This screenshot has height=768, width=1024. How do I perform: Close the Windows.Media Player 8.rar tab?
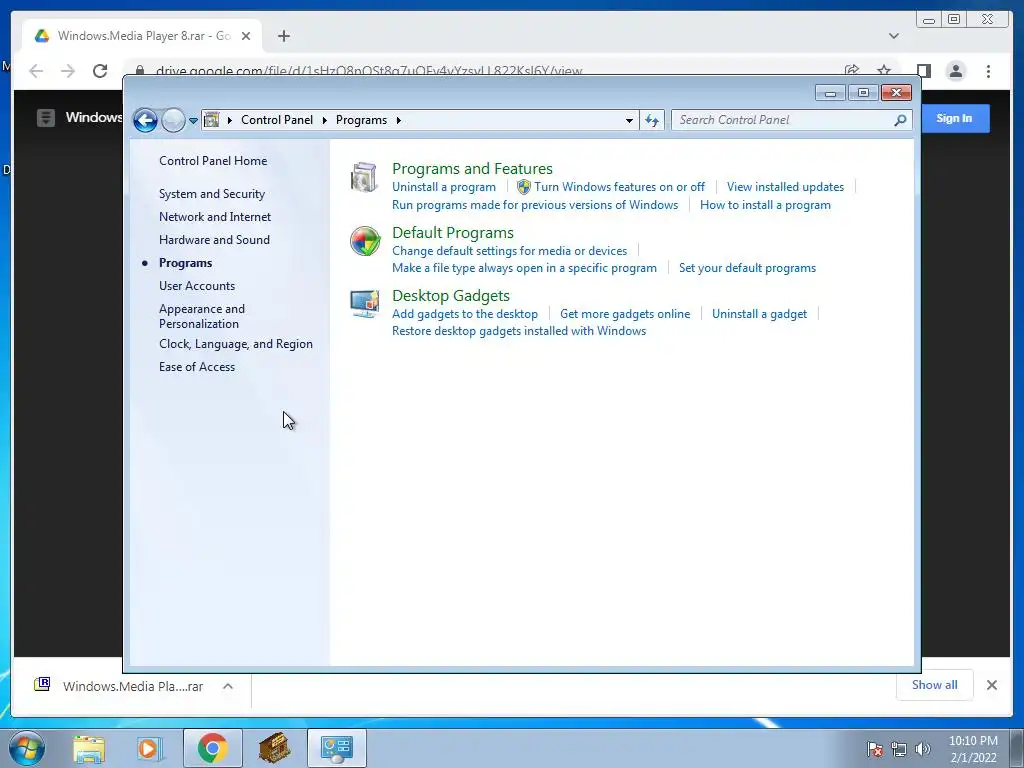[246, 36]
